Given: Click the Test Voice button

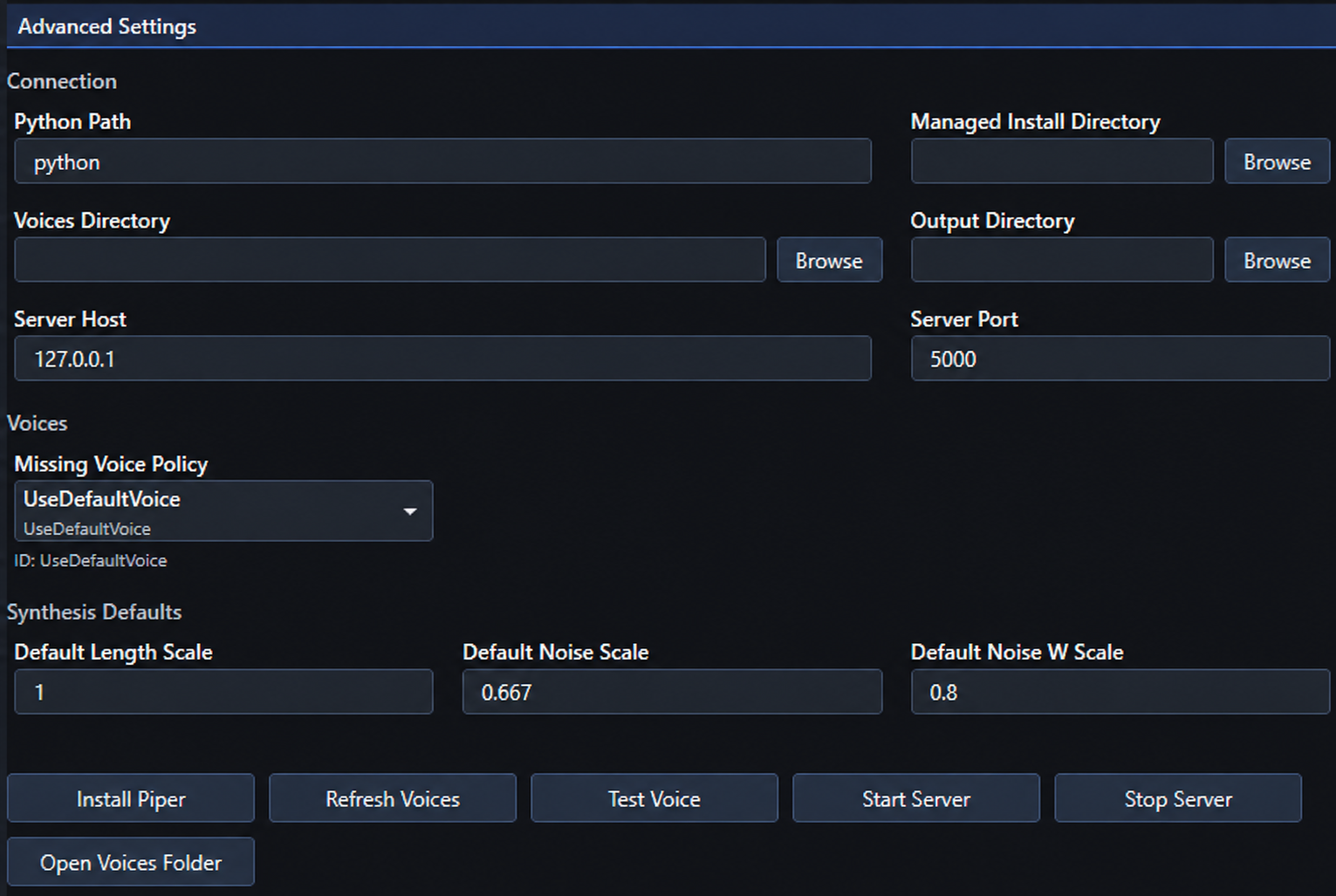Looking at the screenshot, I should pyautogui.click(x=654, y=798).
